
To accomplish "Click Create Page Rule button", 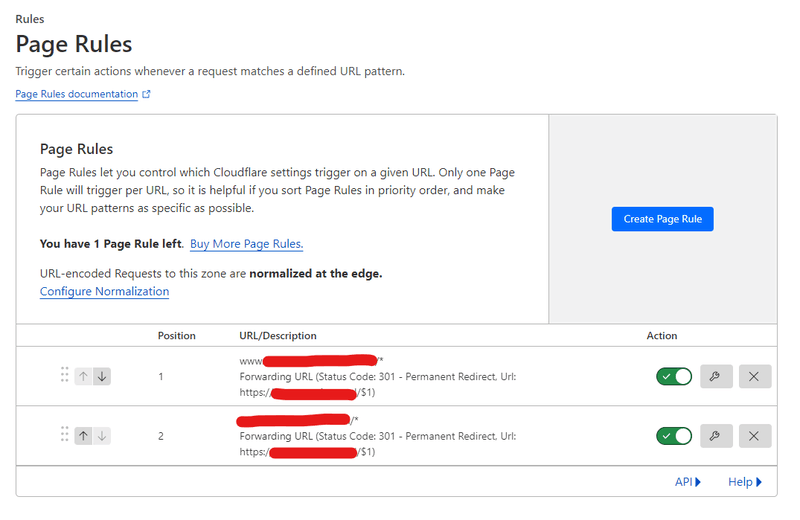I will tap(662, 219).
